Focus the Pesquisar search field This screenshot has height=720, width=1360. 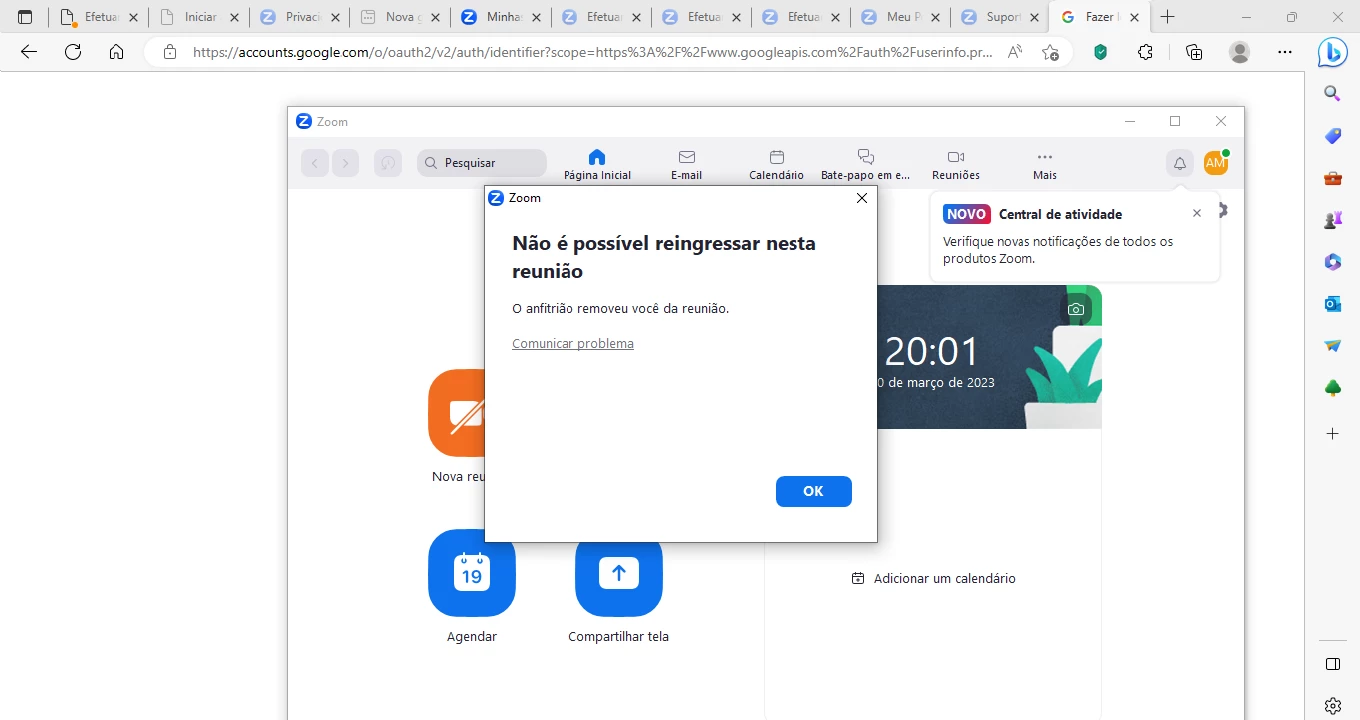point(482,163)
